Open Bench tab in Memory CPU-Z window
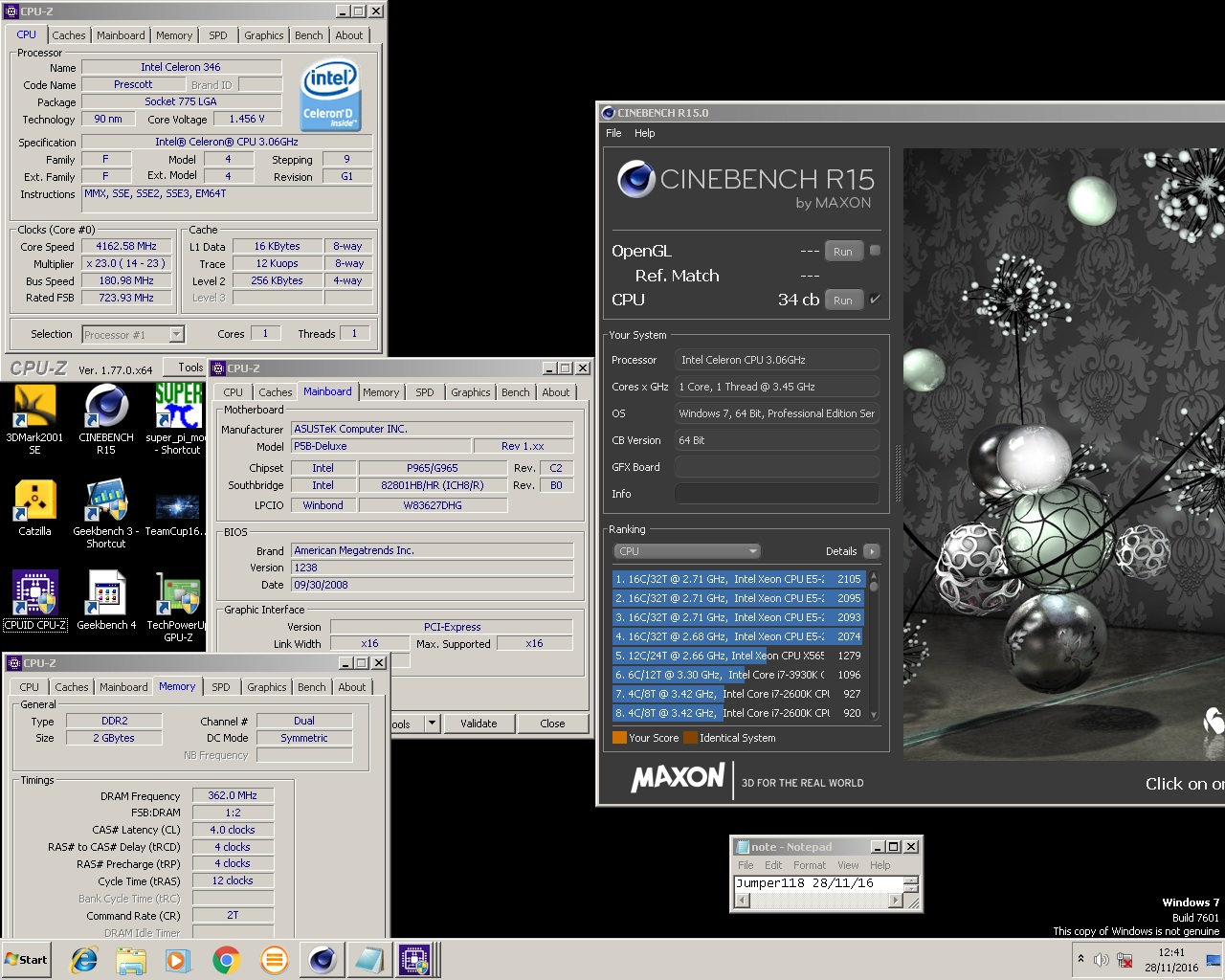Viewport: 1225px width, 980px height. [311, 687]
